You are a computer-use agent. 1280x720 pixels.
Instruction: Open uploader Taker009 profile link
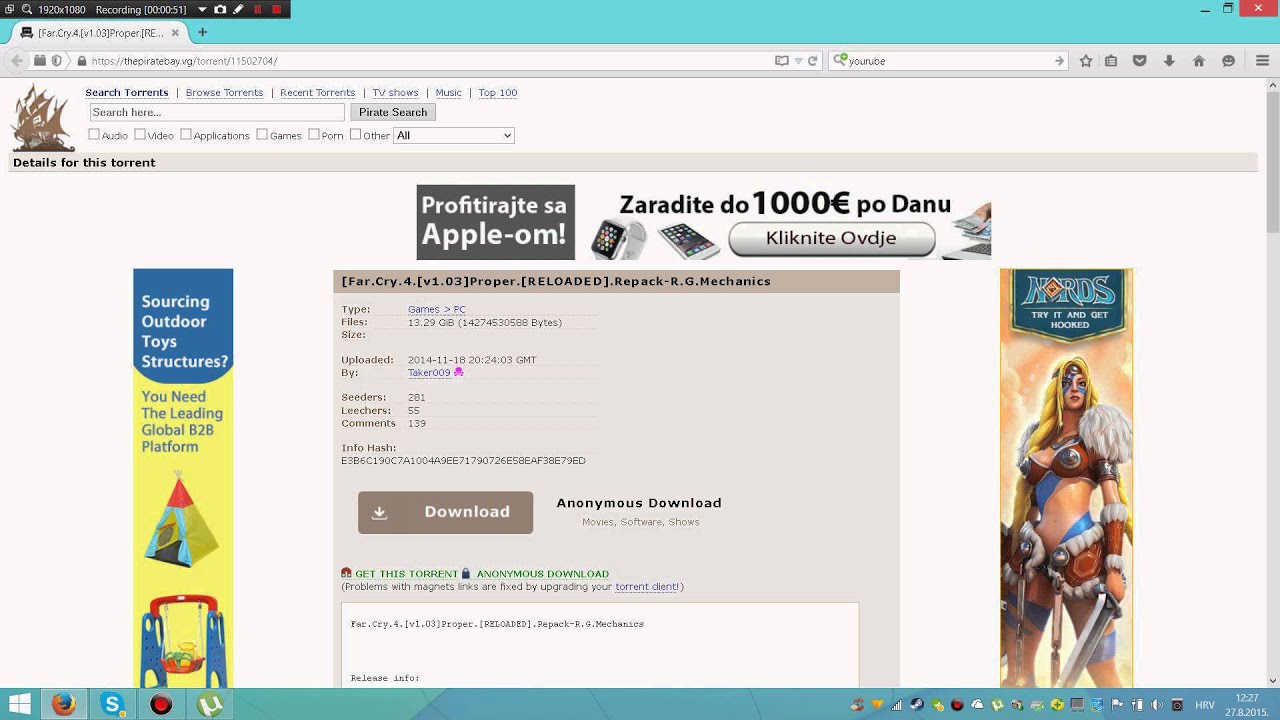pos(429,372)
